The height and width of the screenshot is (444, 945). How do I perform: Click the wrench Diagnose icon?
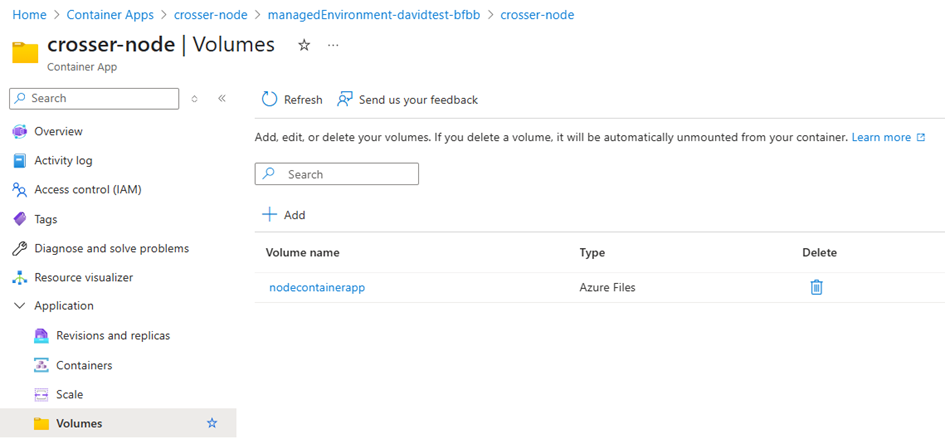tap(20, 249)
